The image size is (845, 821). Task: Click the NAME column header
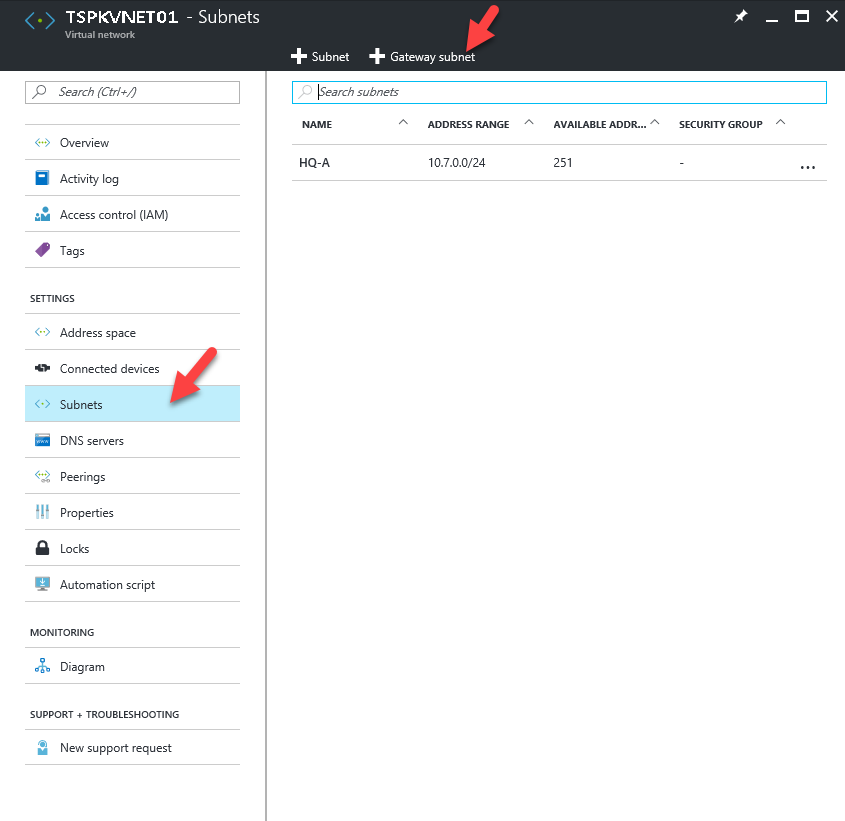pos(317,125)
